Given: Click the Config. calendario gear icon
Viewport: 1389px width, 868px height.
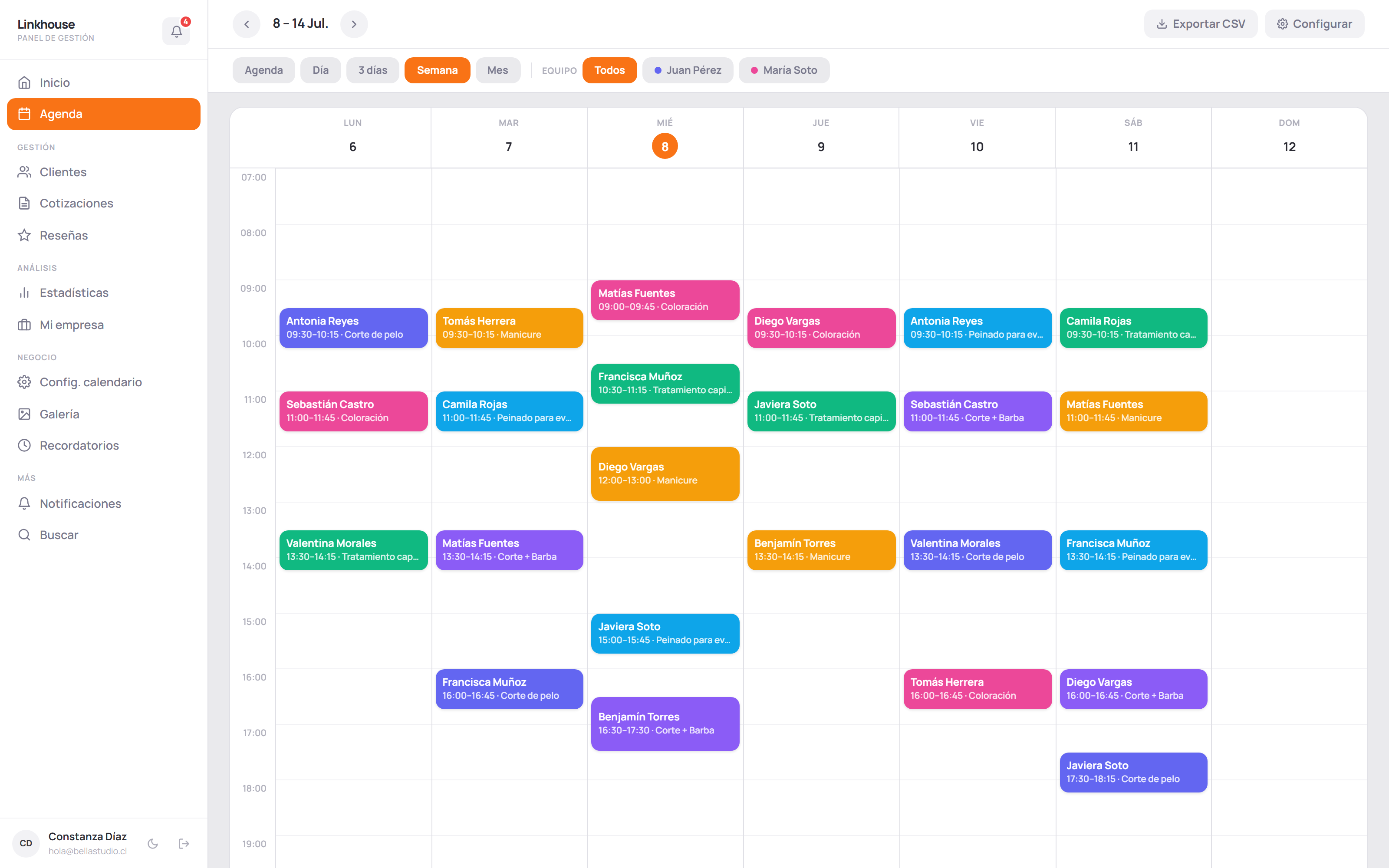Looking at the screenshot, I should click(24, 382).
